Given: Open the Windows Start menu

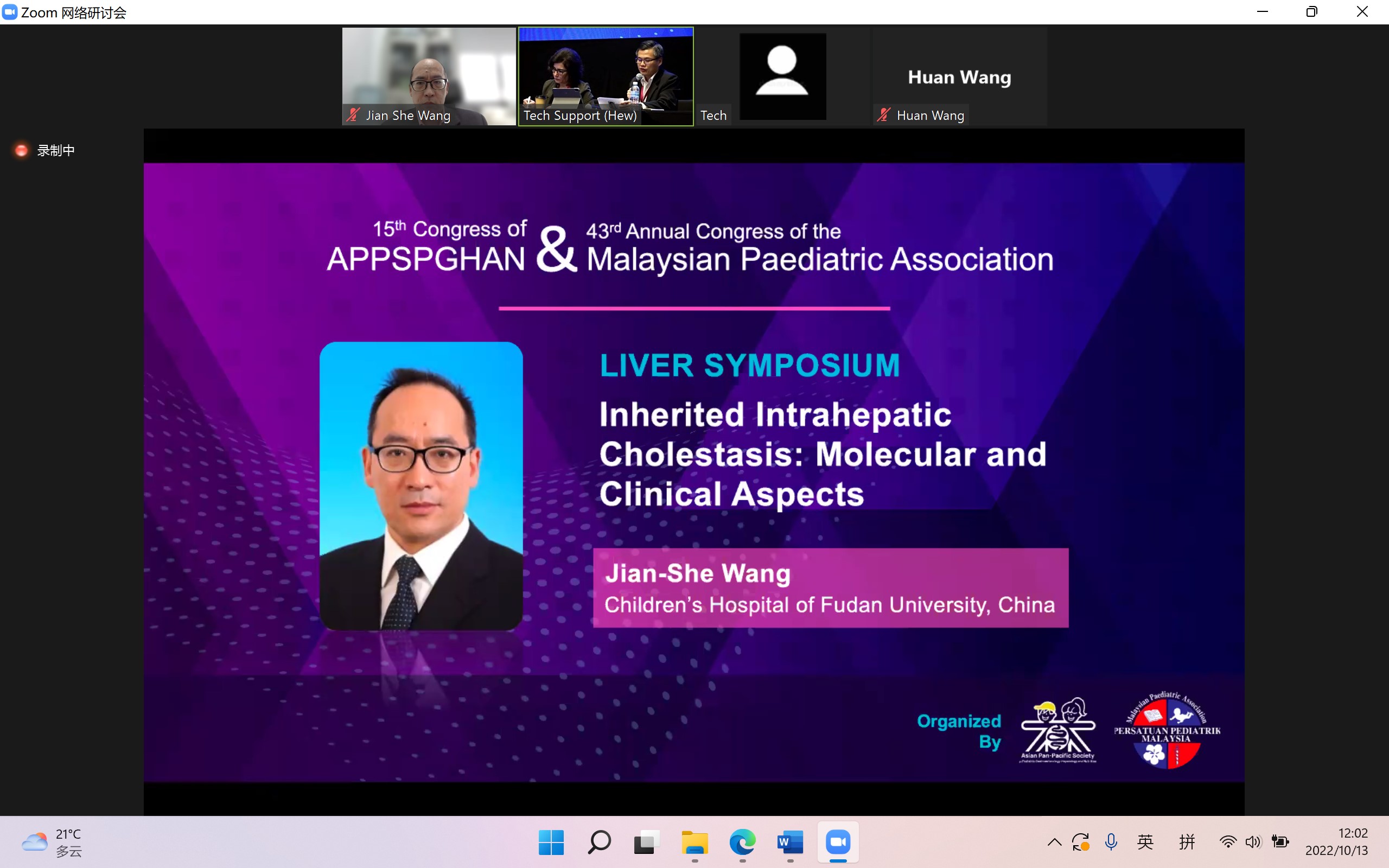Looking at the screenshot, I should 551,842.
